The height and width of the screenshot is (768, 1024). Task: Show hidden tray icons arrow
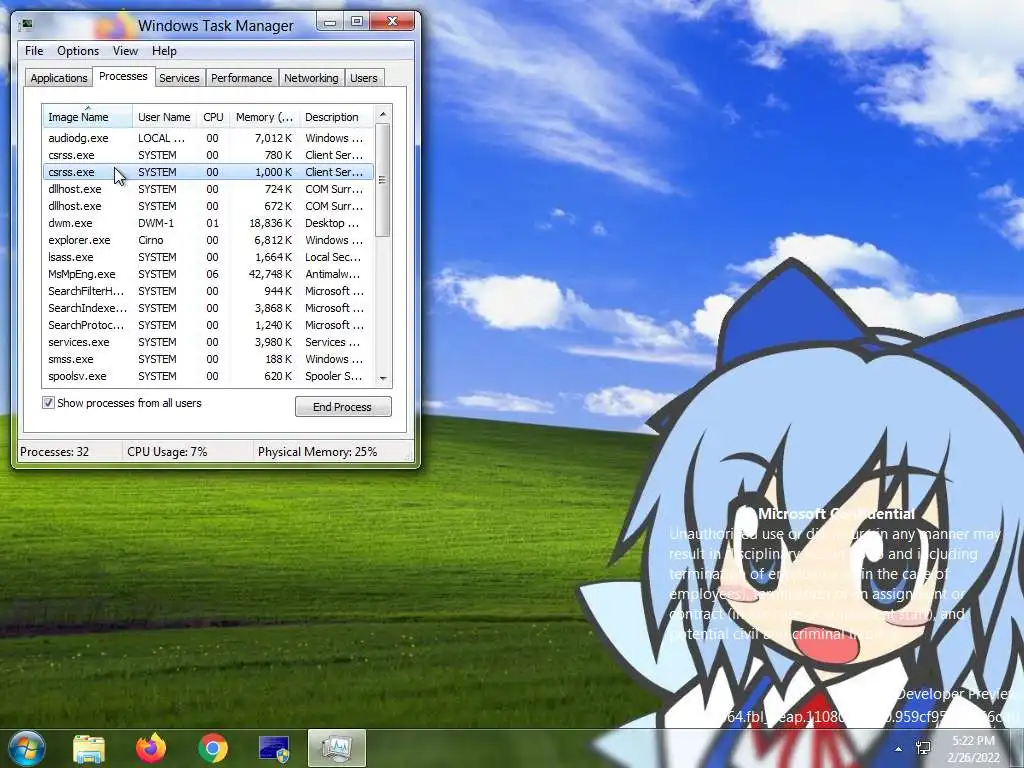tap(898, 749)
